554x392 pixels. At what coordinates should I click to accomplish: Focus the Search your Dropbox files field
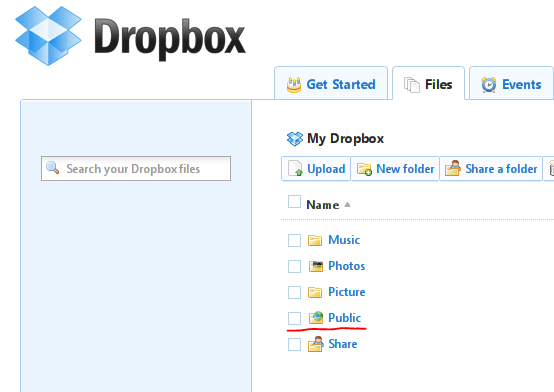(136, 169)
